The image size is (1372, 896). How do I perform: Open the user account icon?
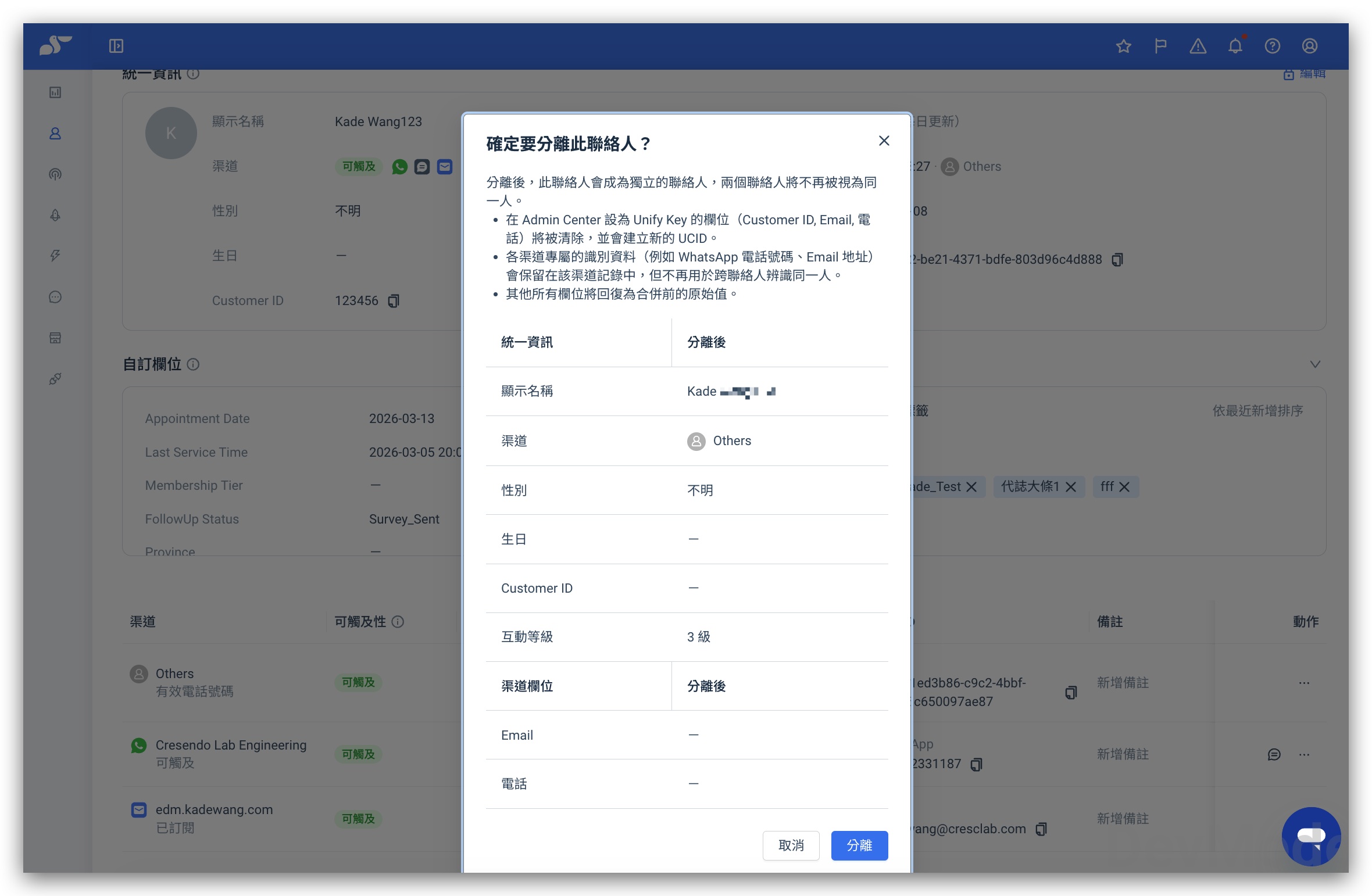[x=1310, y=46]
